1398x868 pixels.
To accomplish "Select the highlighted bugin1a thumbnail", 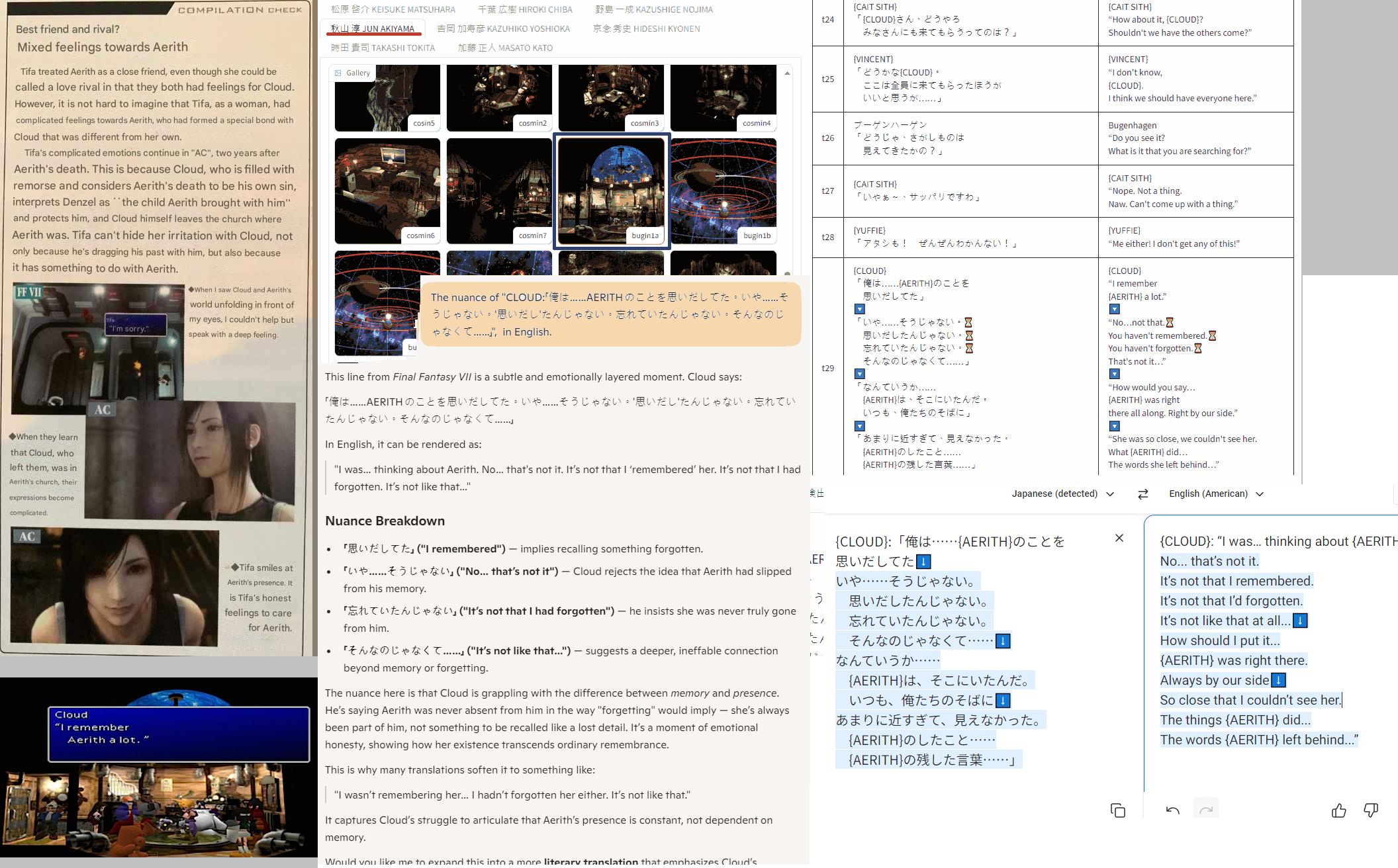I will [611, 191].
